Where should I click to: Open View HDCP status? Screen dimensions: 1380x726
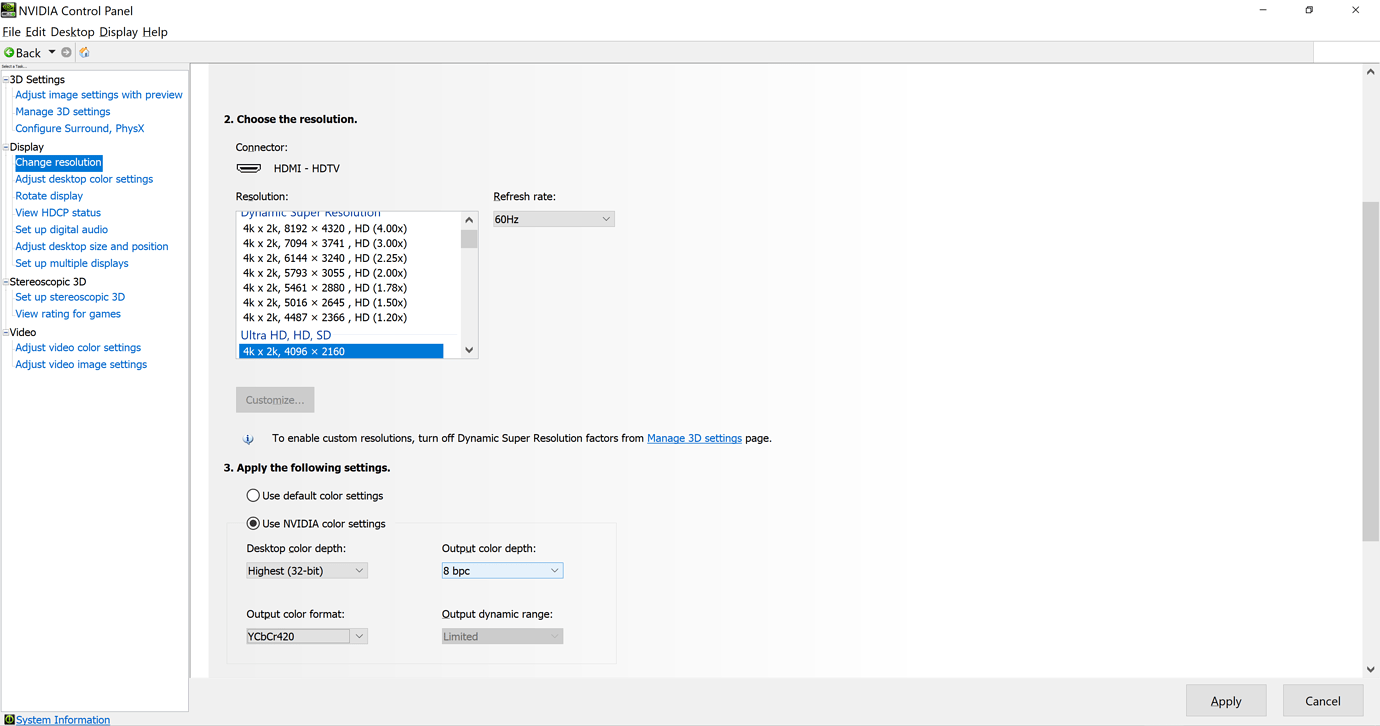pos(58,213)
